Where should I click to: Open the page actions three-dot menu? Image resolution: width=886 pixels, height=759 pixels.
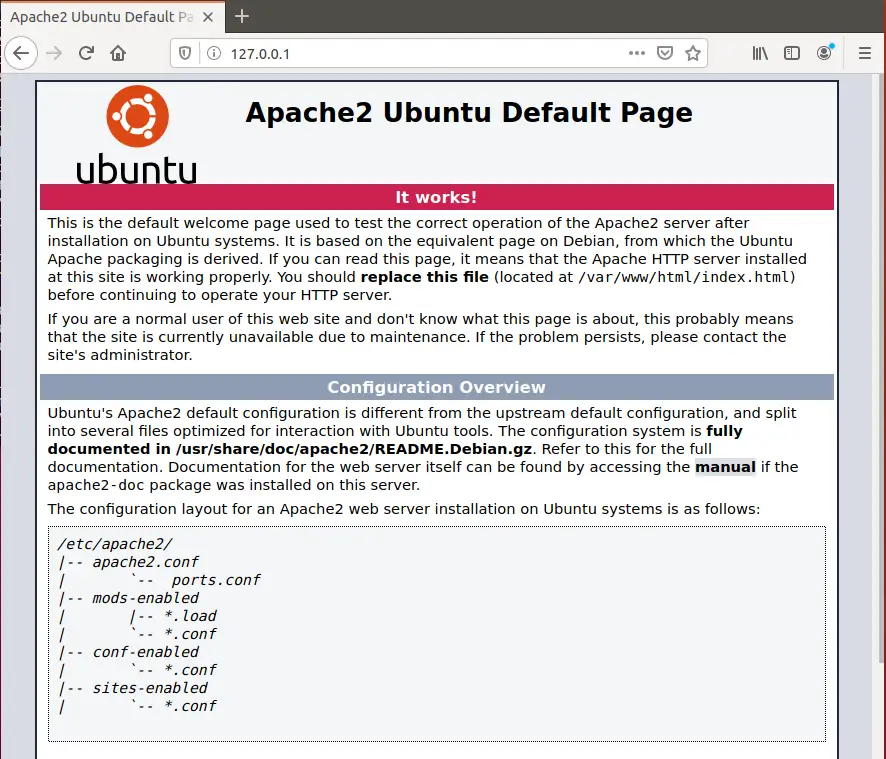coord(637,53)
